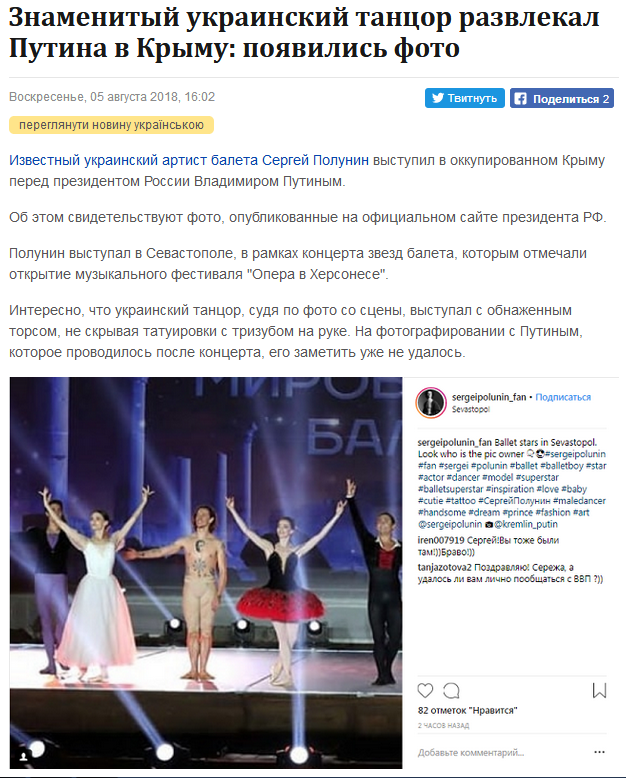This screenshot has width=626, height=778.
Task: Save post with the bookmark icon
Action: pyautogui.click(x=599, y=690)
